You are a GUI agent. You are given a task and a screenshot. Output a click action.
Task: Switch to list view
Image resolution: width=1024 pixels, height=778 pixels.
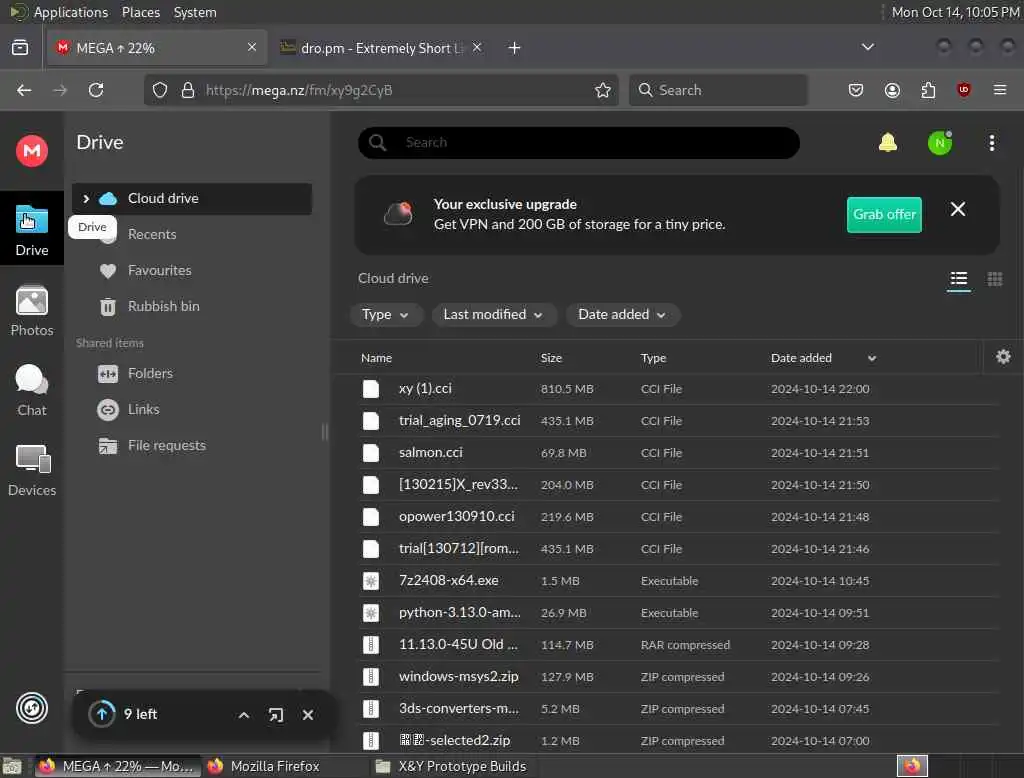959,280
